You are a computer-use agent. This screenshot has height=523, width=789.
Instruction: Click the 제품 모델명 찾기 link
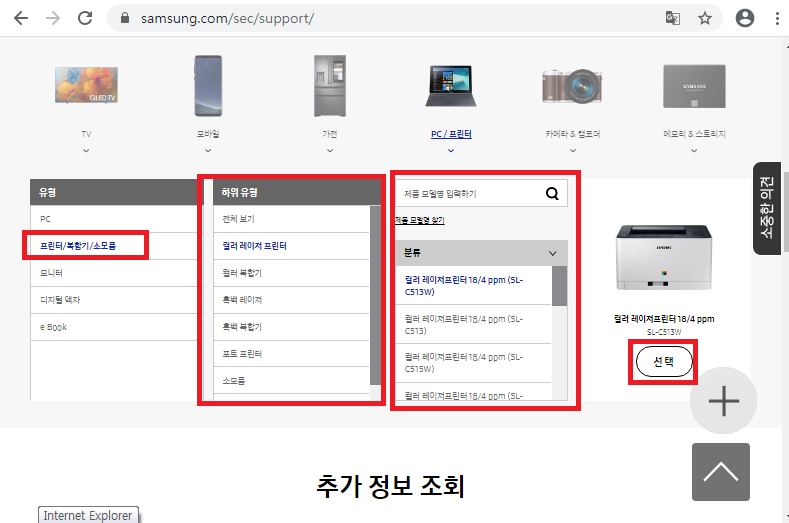click(x=419, y=220)
